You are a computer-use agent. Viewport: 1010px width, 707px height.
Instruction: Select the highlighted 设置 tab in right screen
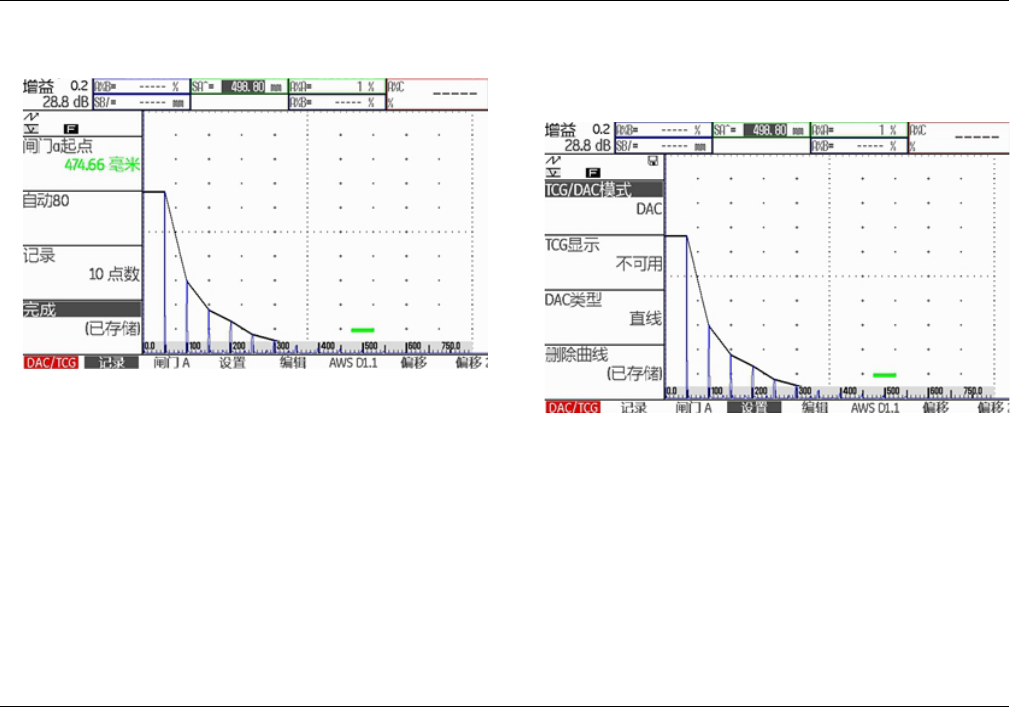[x=754, y=407]
